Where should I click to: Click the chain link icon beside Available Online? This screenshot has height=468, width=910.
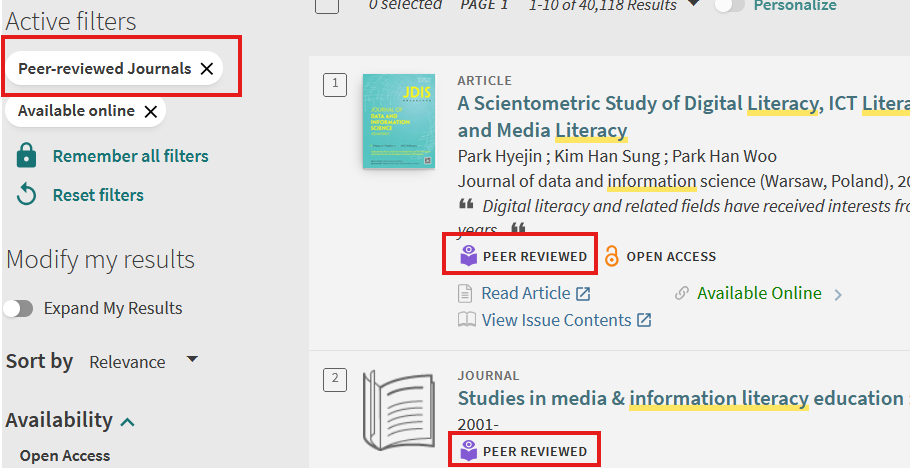[x=682, y=293]
